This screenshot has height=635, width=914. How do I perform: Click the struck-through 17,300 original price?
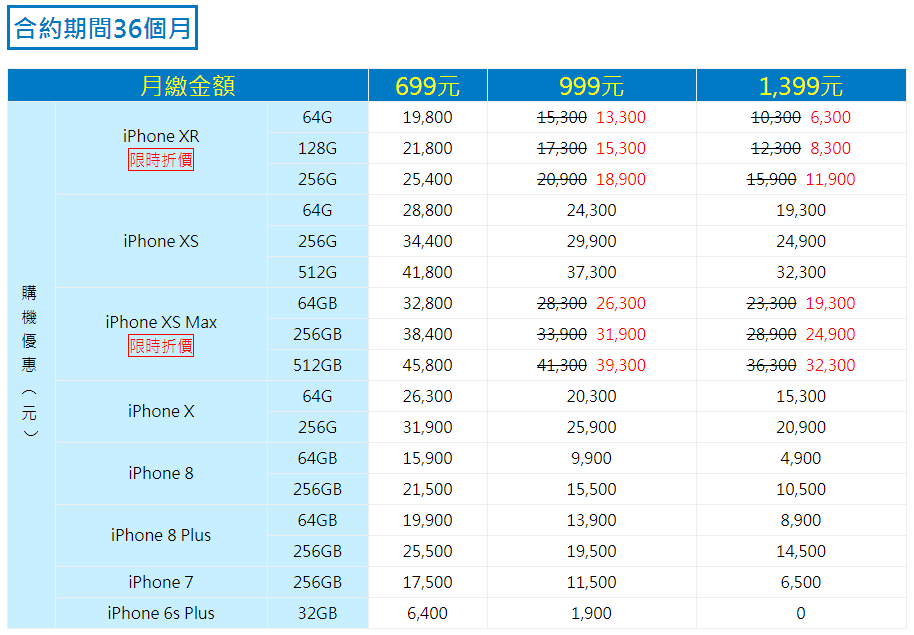[x=562, y=148]
